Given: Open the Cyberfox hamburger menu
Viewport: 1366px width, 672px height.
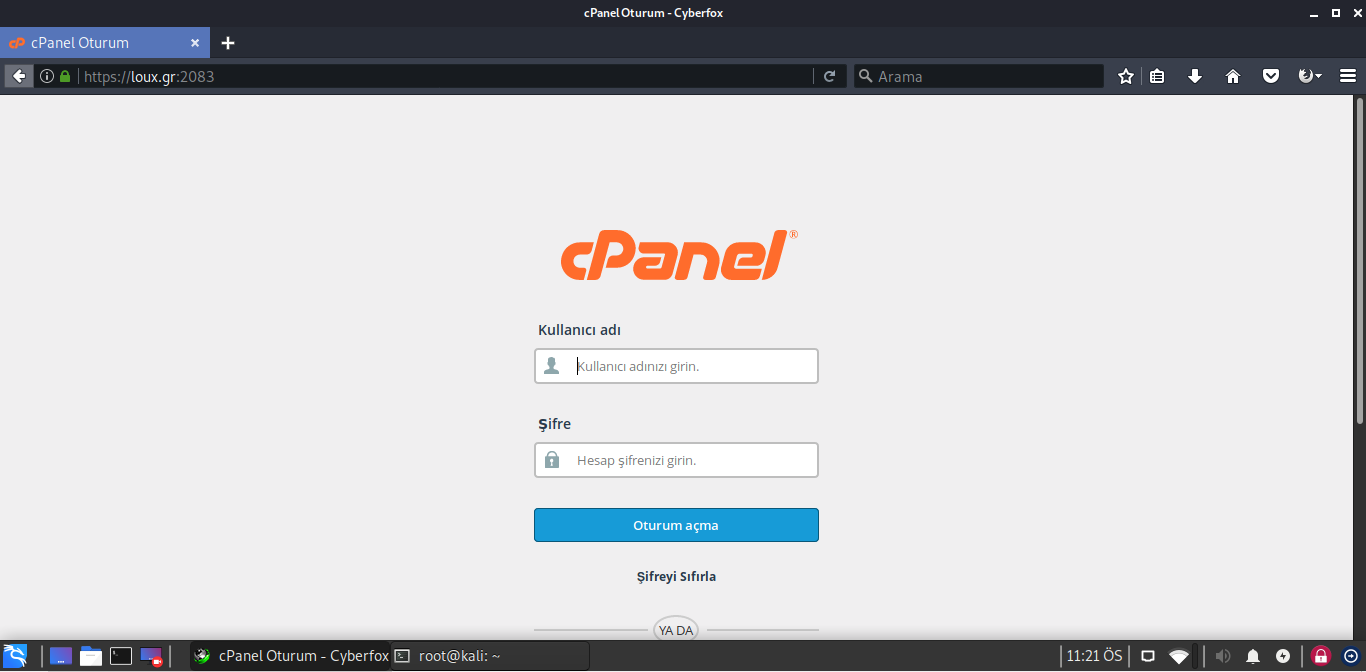Looking at the screenshot, I should point(1347,76).
